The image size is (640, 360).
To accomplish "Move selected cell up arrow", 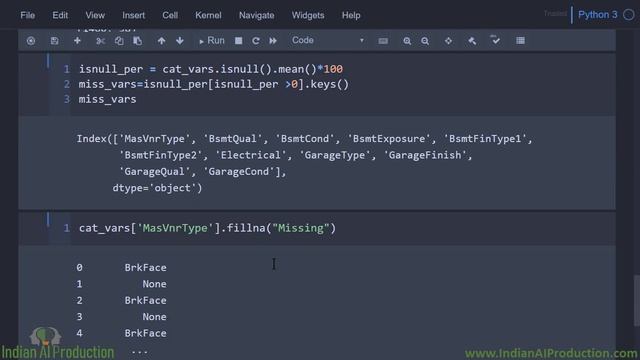I will [161, 41].
